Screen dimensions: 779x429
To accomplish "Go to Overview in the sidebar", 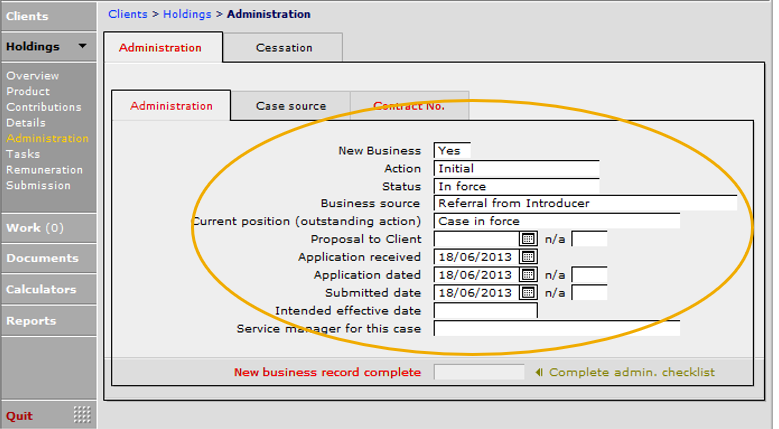I will tap(32, 76).
